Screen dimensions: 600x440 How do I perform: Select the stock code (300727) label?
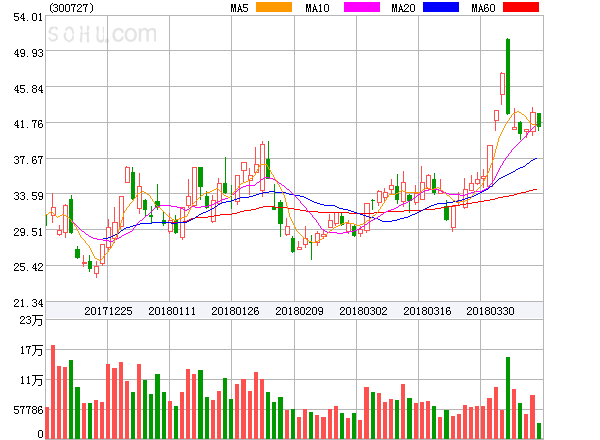(x=72, y=8)
